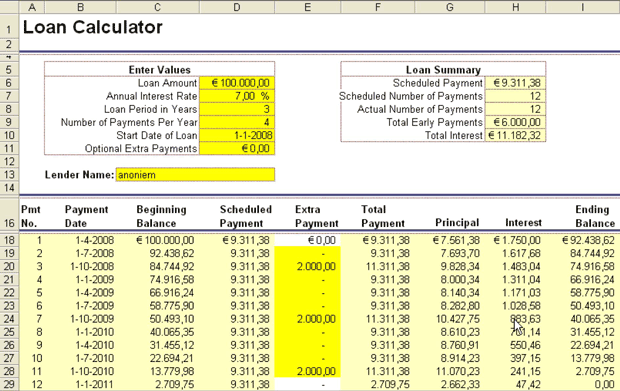This screenshot has height=391, width=620.
Task: Click the Loan Summary heading
Action: [443, 70]
